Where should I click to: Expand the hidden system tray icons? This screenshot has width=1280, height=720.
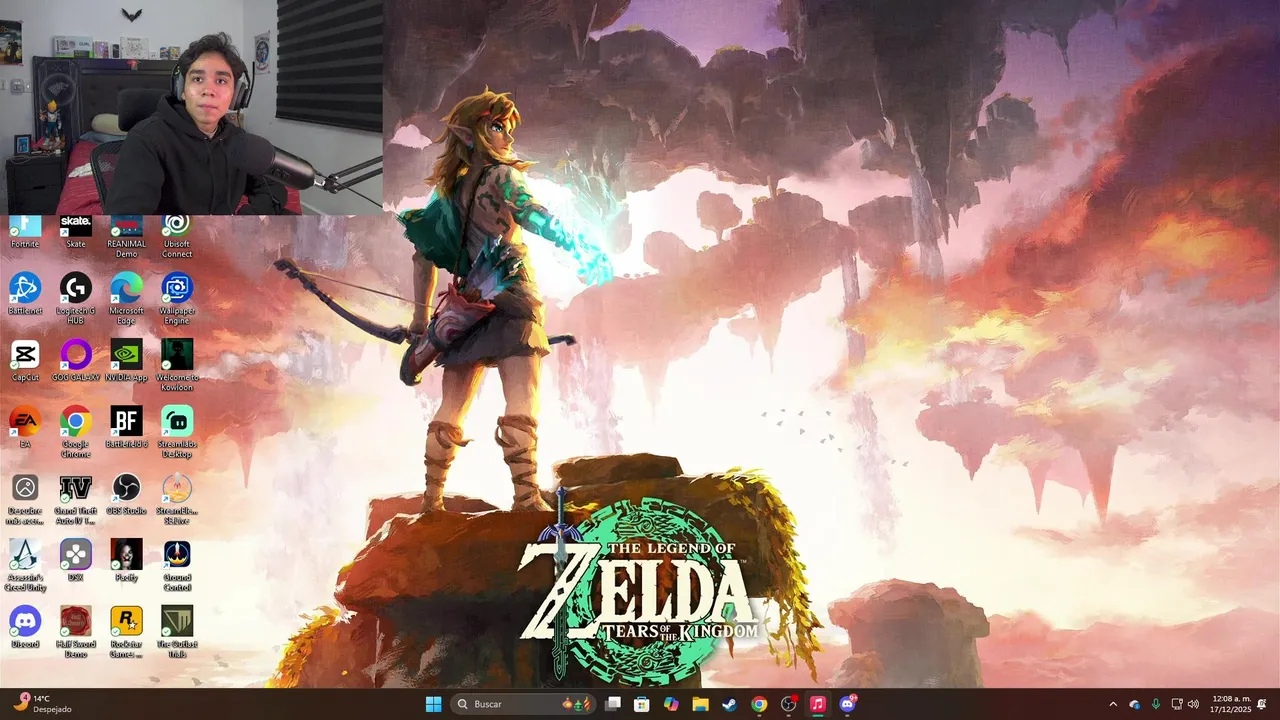1113,704
